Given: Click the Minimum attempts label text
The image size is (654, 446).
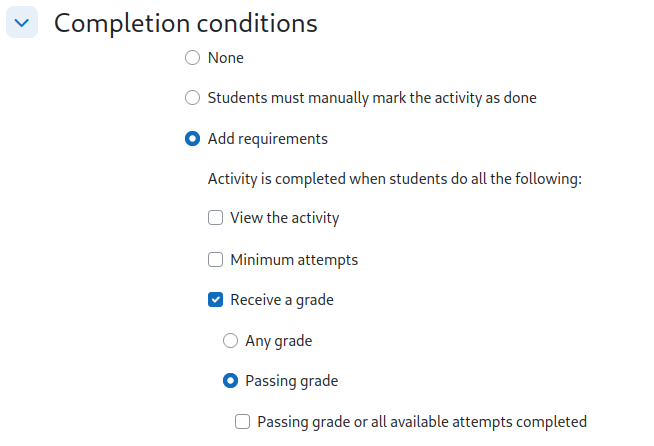Looking at the screenshot, I should 294,260.
